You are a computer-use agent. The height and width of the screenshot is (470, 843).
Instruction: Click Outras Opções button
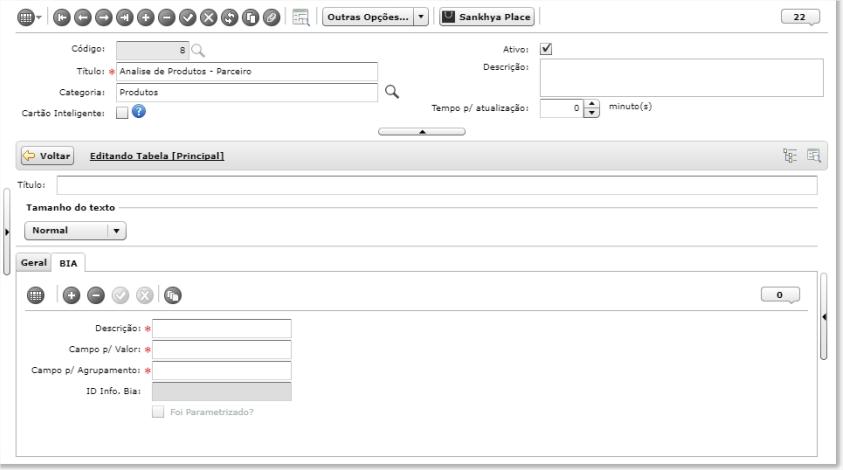point(368,17)
